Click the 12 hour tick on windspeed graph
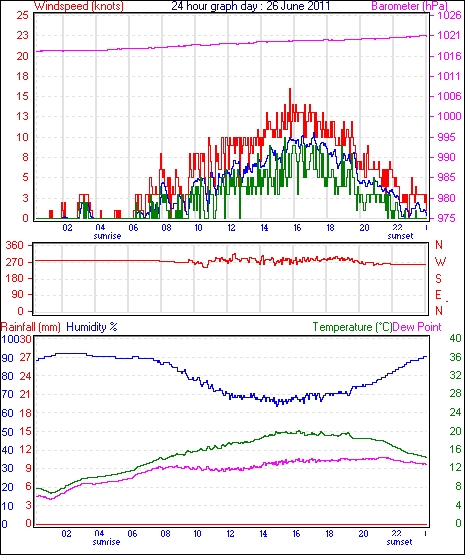Screen dimensions: 465x556 [x=231, y=228]
